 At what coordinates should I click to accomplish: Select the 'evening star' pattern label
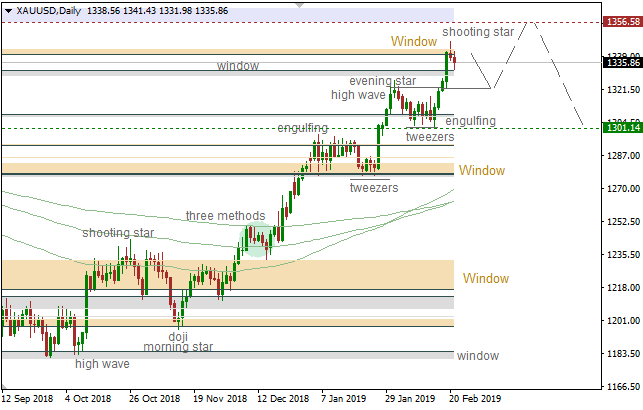[x=382, y=81]
